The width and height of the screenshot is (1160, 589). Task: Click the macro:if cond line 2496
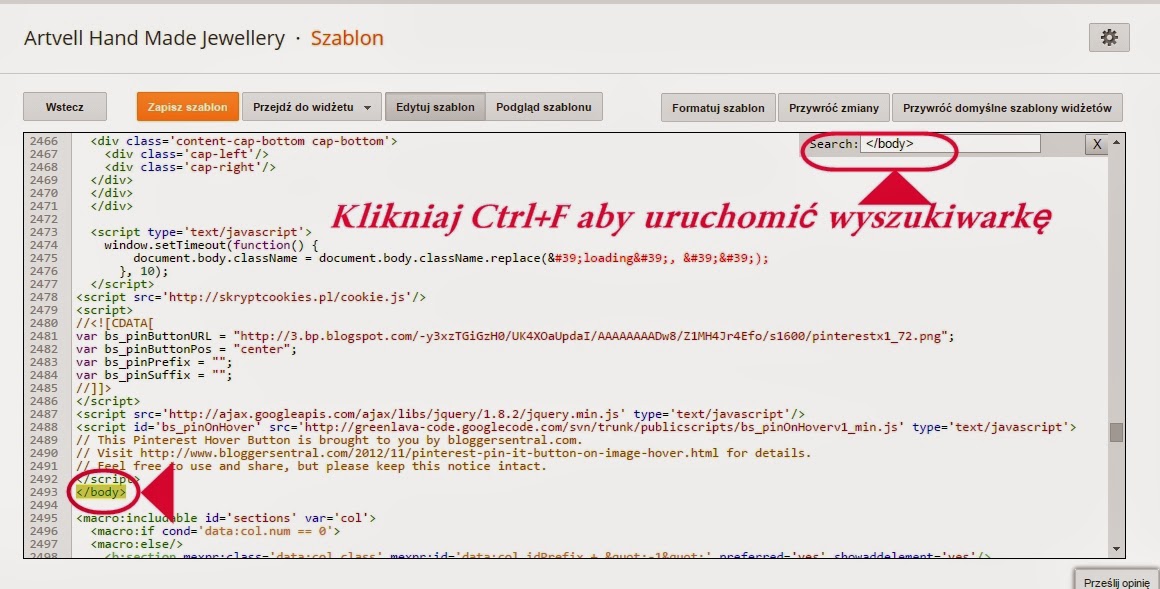pos(215,531)
